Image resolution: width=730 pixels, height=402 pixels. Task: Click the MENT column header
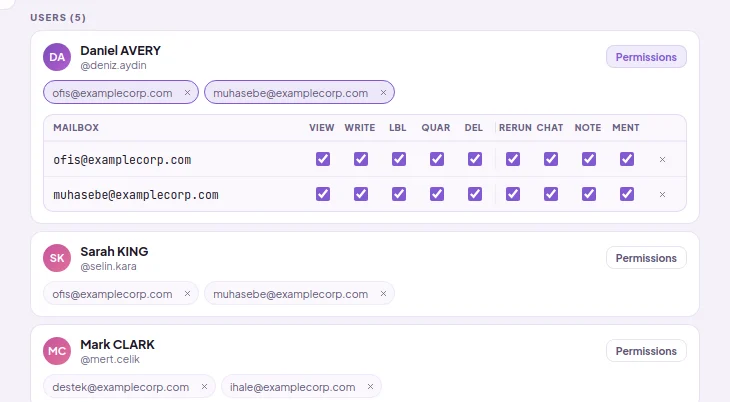626,128
